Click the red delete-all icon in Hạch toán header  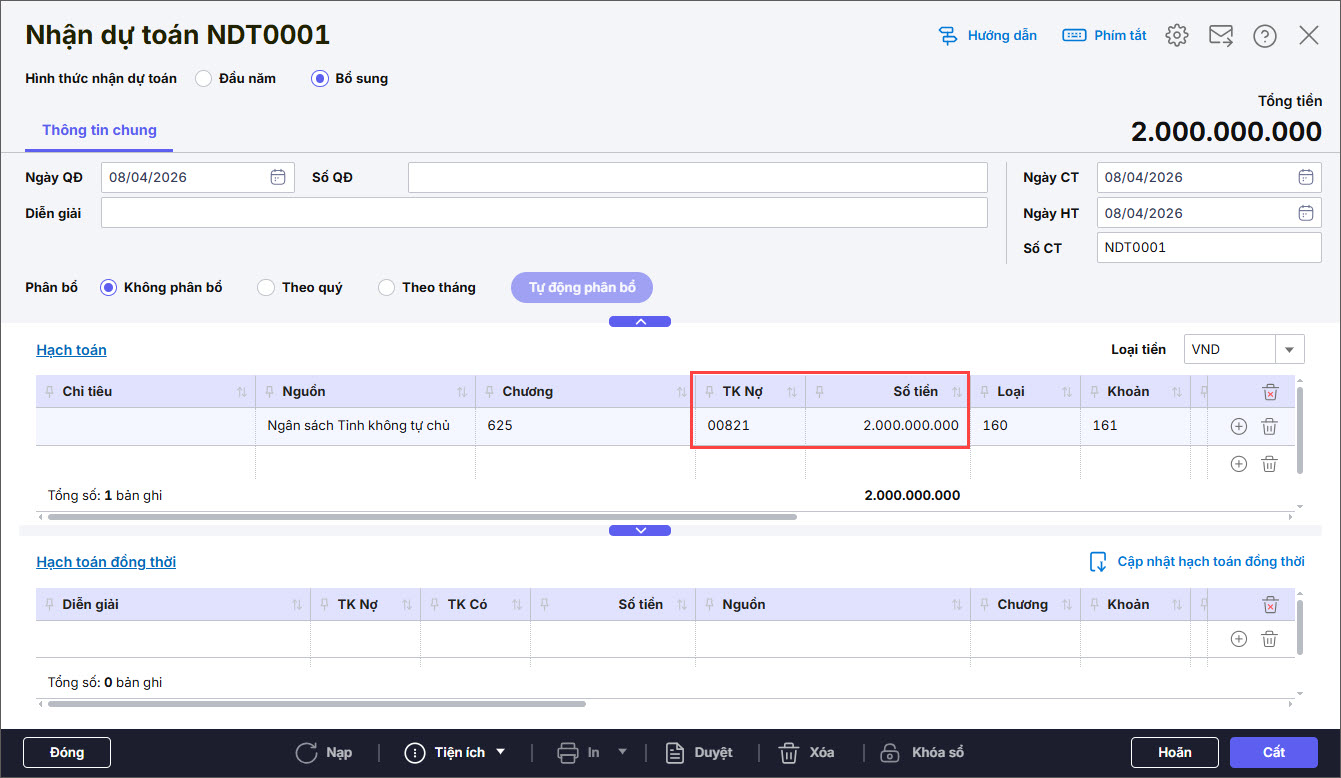click(1270, 392)
